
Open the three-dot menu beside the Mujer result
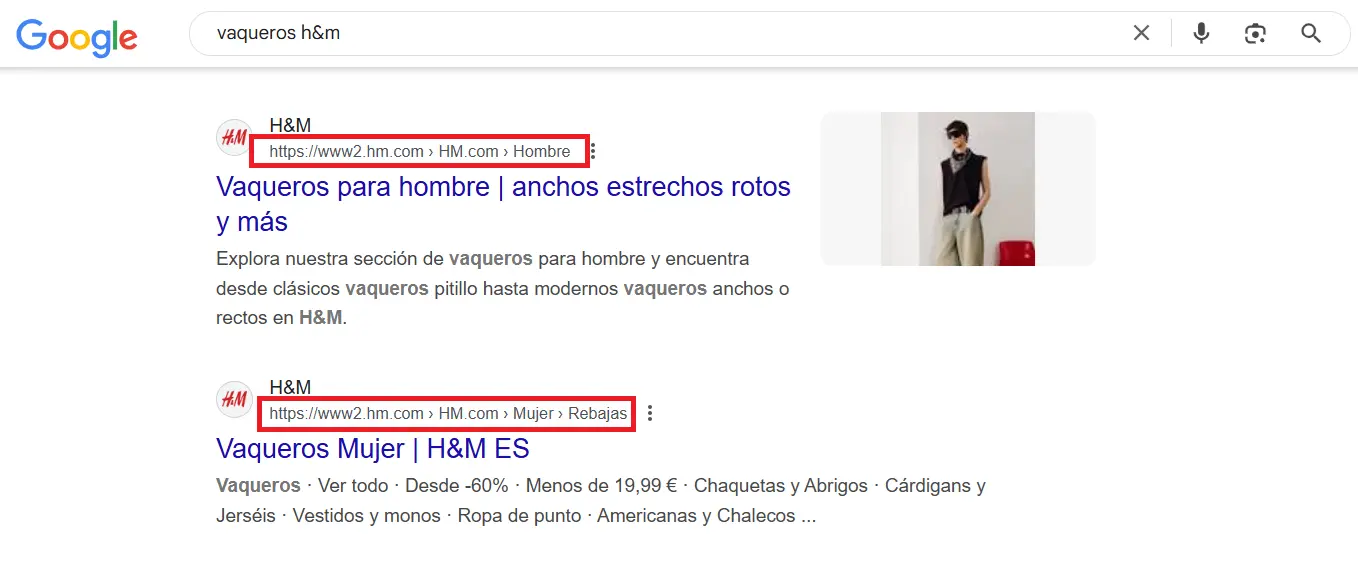(650, 412)
